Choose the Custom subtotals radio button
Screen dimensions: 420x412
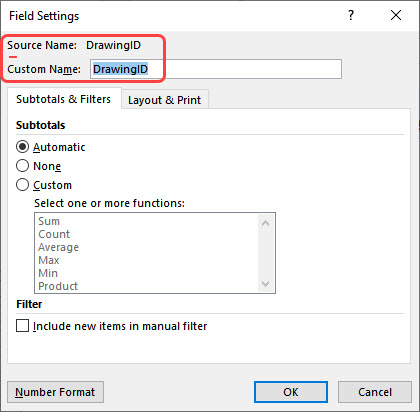[x=22, y=185]
